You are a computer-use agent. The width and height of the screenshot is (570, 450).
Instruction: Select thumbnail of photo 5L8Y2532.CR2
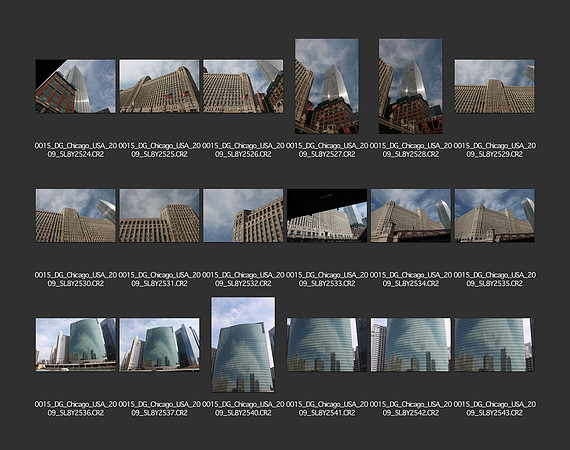point(243,216)
